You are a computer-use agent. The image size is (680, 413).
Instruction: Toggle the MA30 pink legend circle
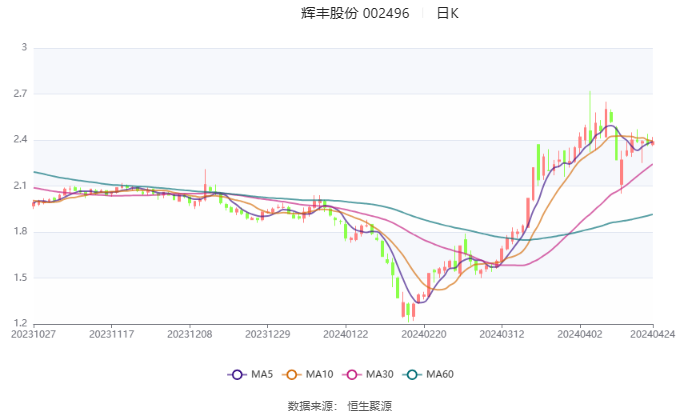pos(352,374)
